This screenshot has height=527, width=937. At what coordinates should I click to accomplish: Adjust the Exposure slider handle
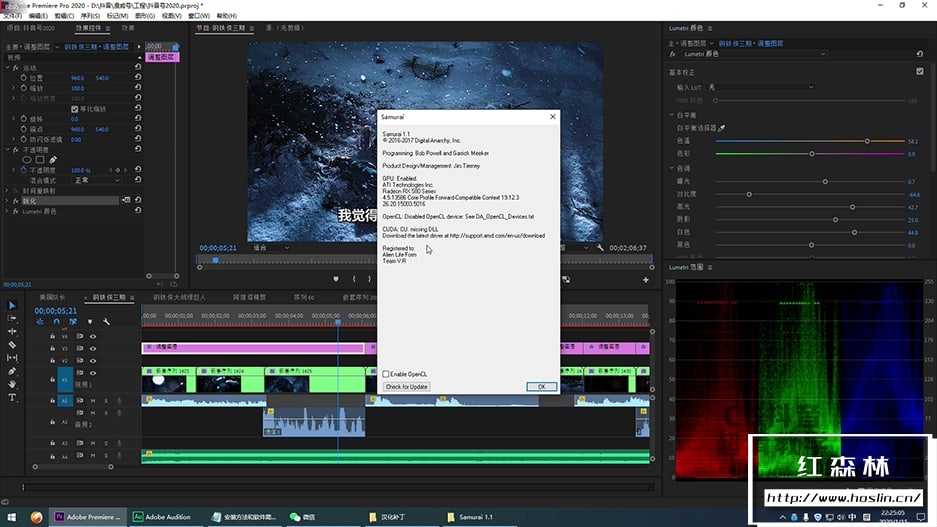click(825, 181)
